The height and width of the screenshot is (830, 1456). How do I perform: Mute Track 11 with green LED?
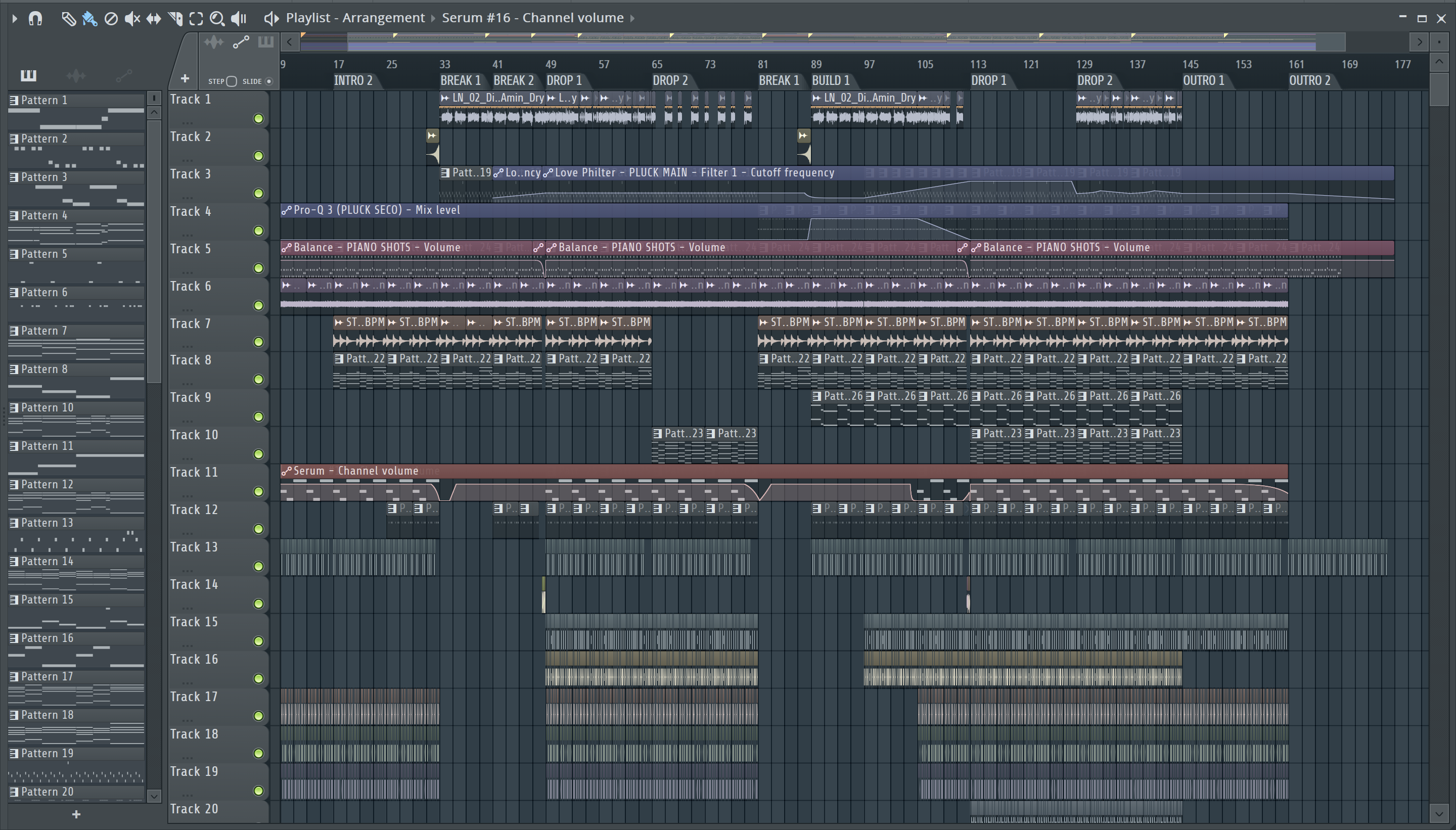tap(259, 491)
